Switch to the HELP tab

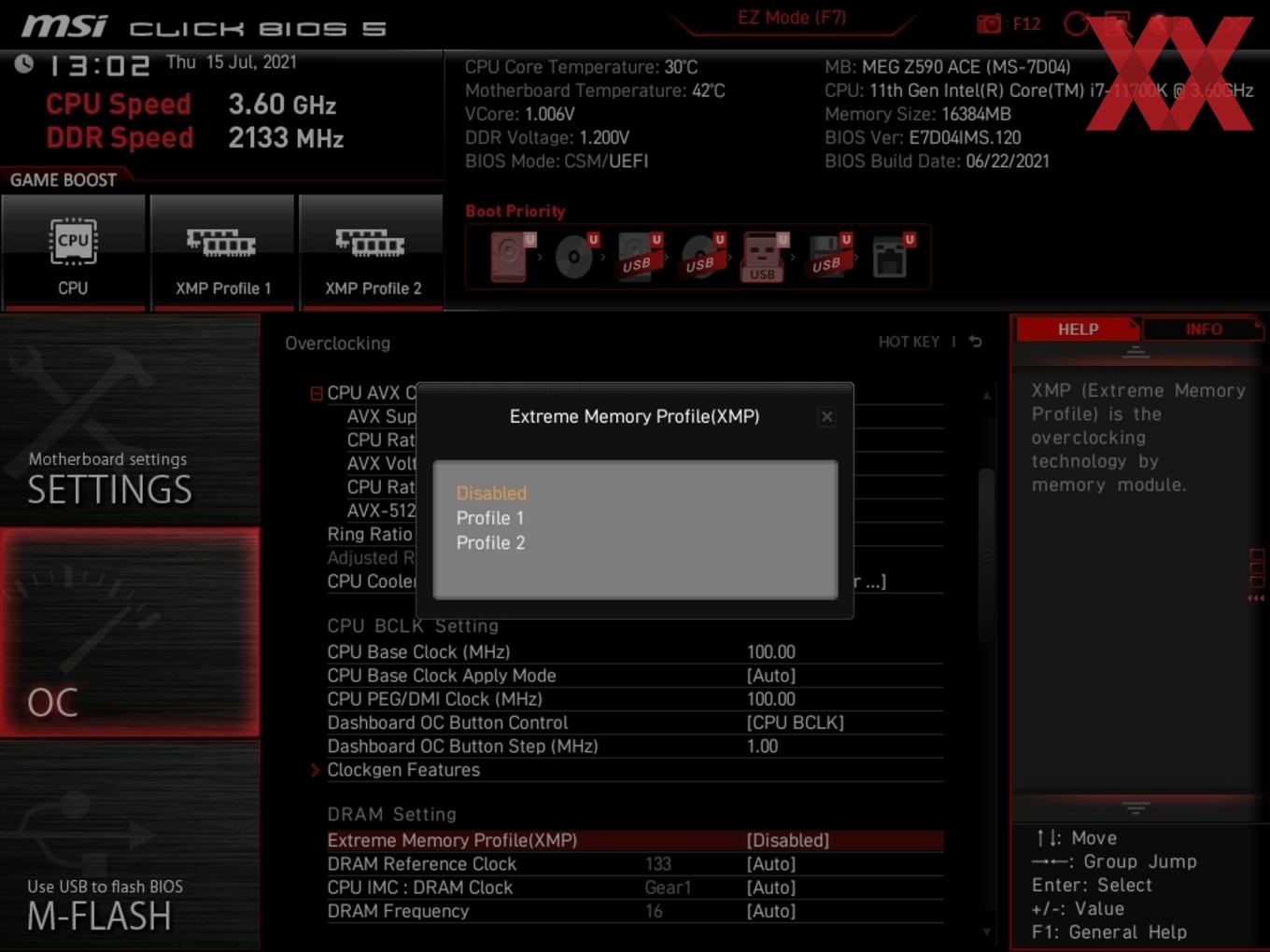coord(1078,329)
